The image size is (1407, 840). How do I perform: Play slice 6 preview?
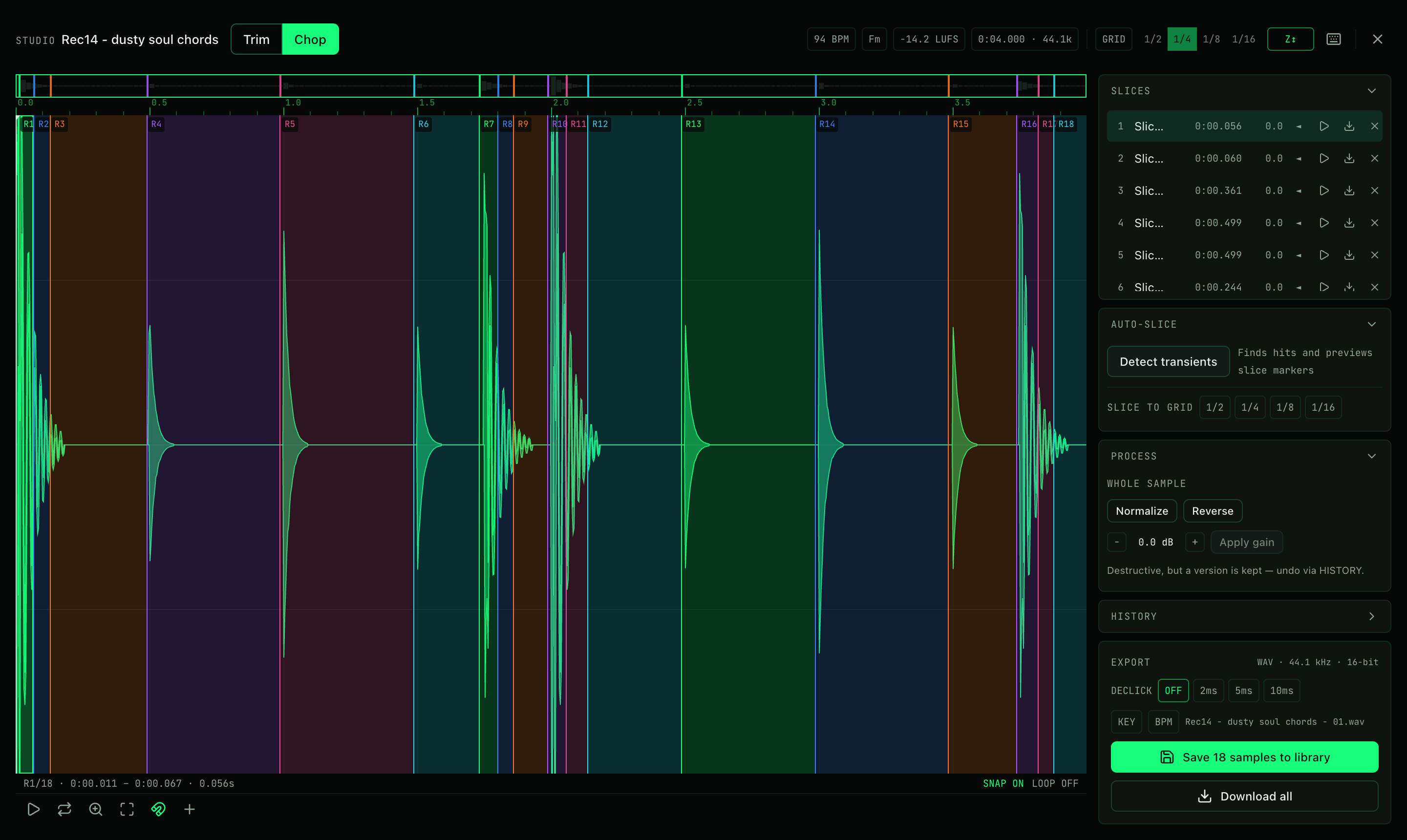coord(1324,288)
